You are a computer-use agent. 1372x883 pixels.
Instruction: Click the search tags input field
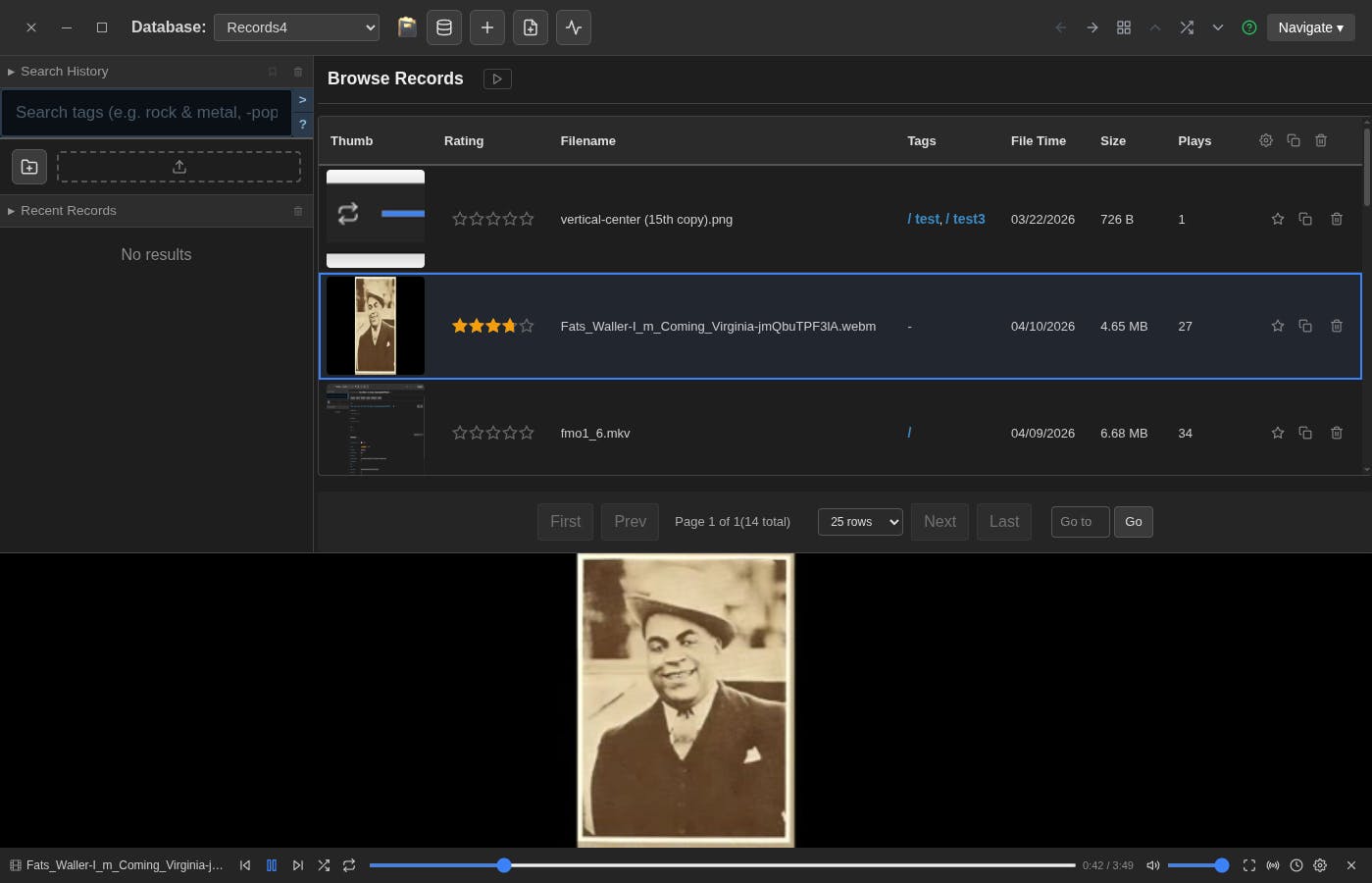pos(147,113)
